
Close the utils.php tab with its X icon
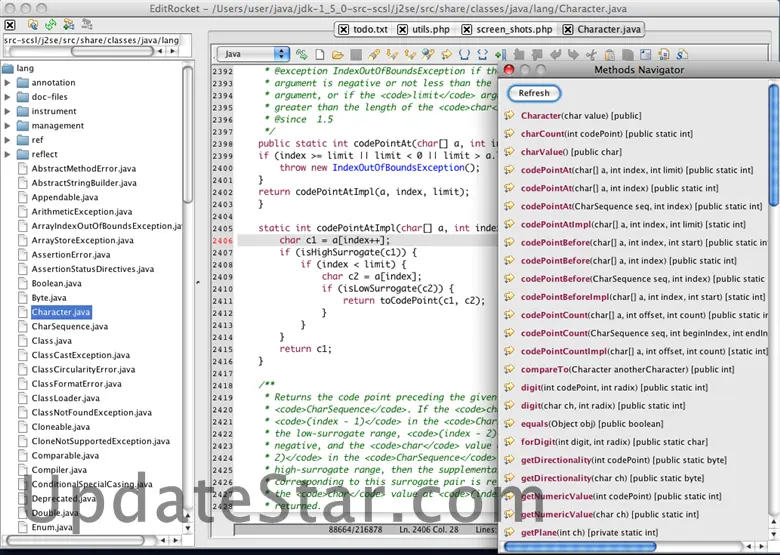[402, 30]
